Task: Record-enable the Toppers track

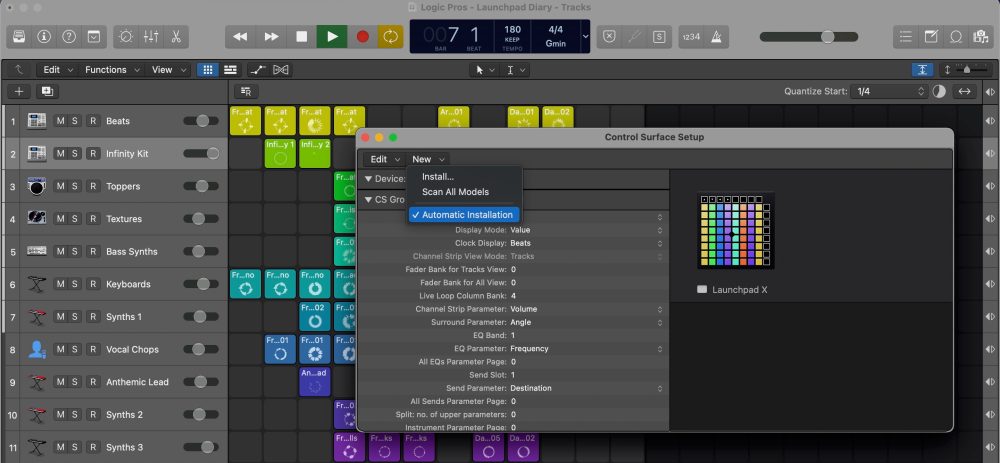Action: (93, 186)
